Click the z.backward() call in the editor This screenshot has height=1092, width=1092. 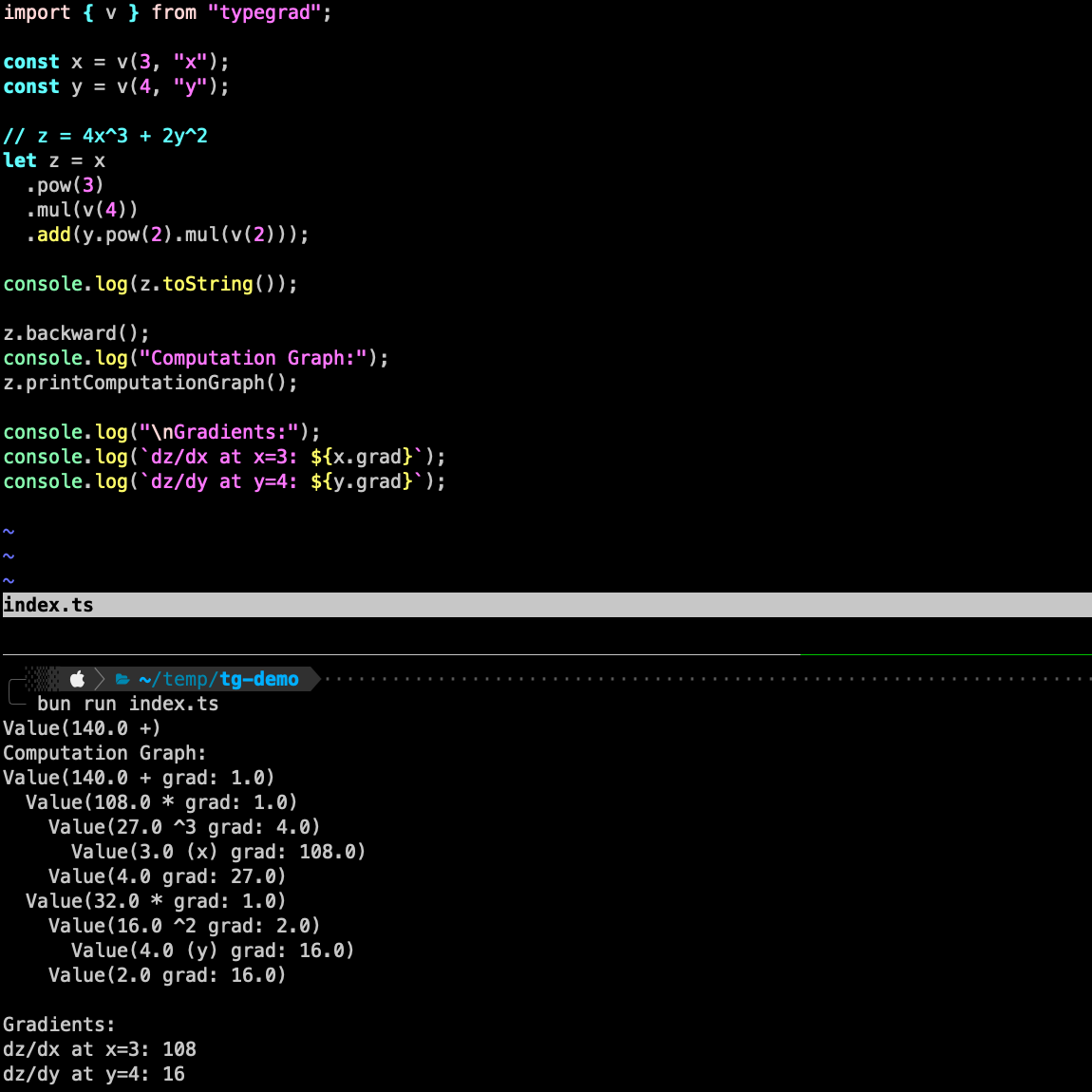tap(76, 333)
